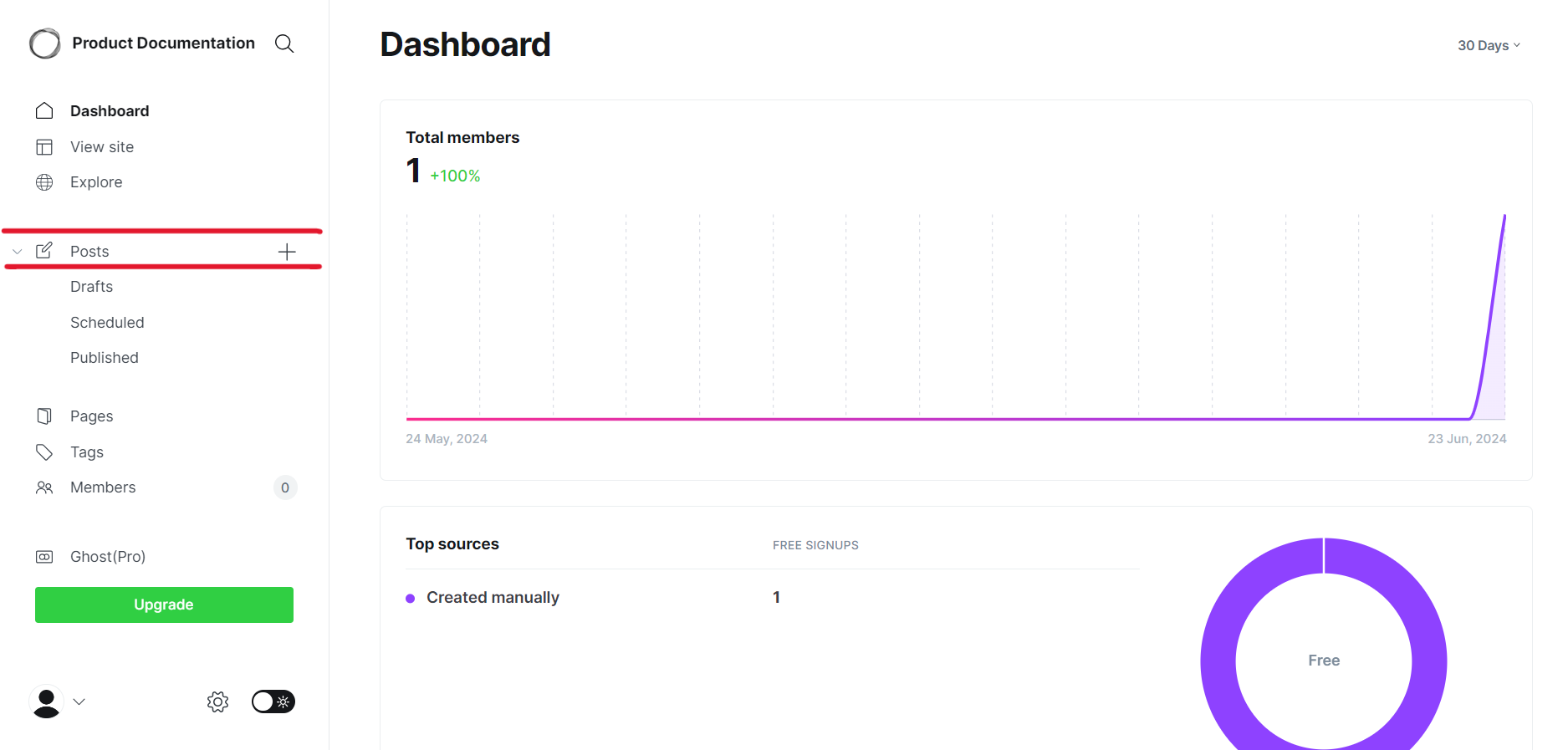Click the new post plus icon
The width and height of the screenshot is (1568, 750).
(x=287, y=252)
